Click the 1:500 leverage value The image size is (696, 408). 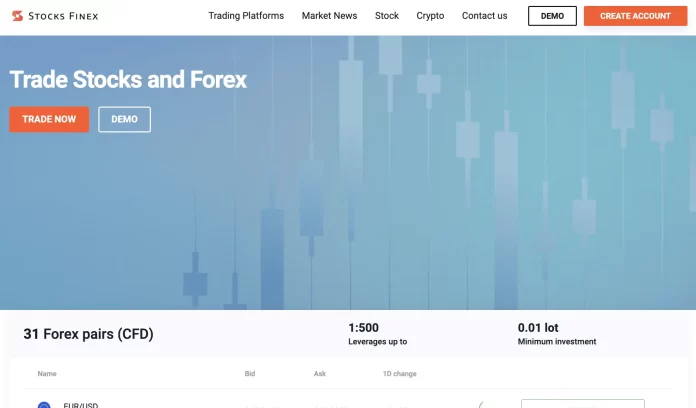tap(364, 328)
